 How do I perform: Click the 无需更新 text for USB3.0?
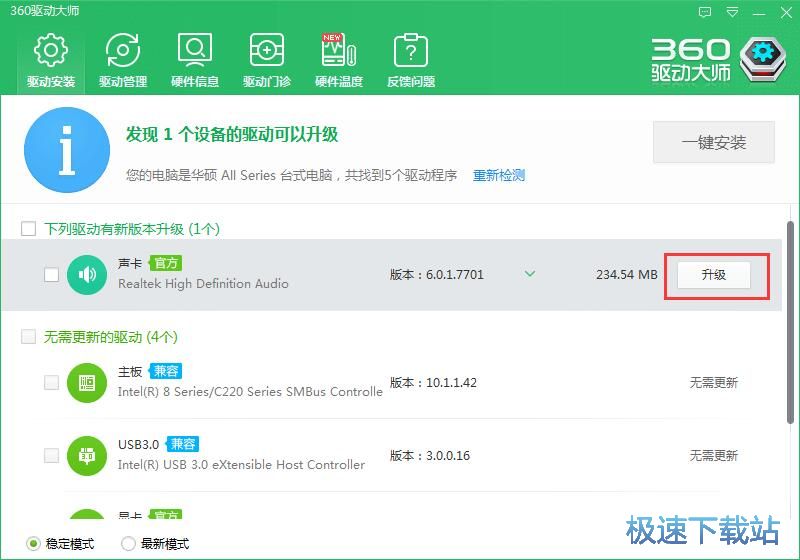[x=714, y=455]
